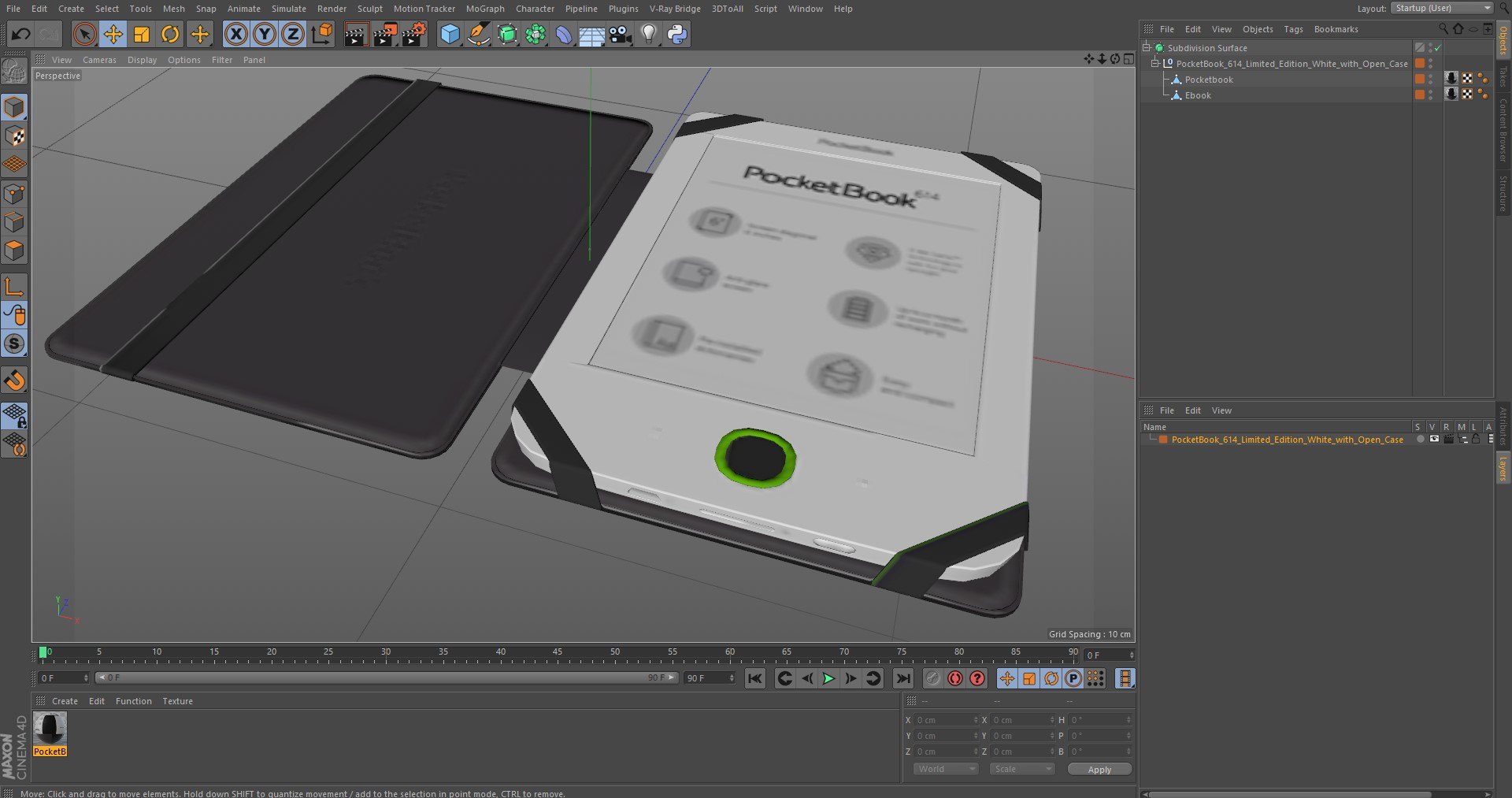Click the Undo arrow icon

click(x=21, y=34)
